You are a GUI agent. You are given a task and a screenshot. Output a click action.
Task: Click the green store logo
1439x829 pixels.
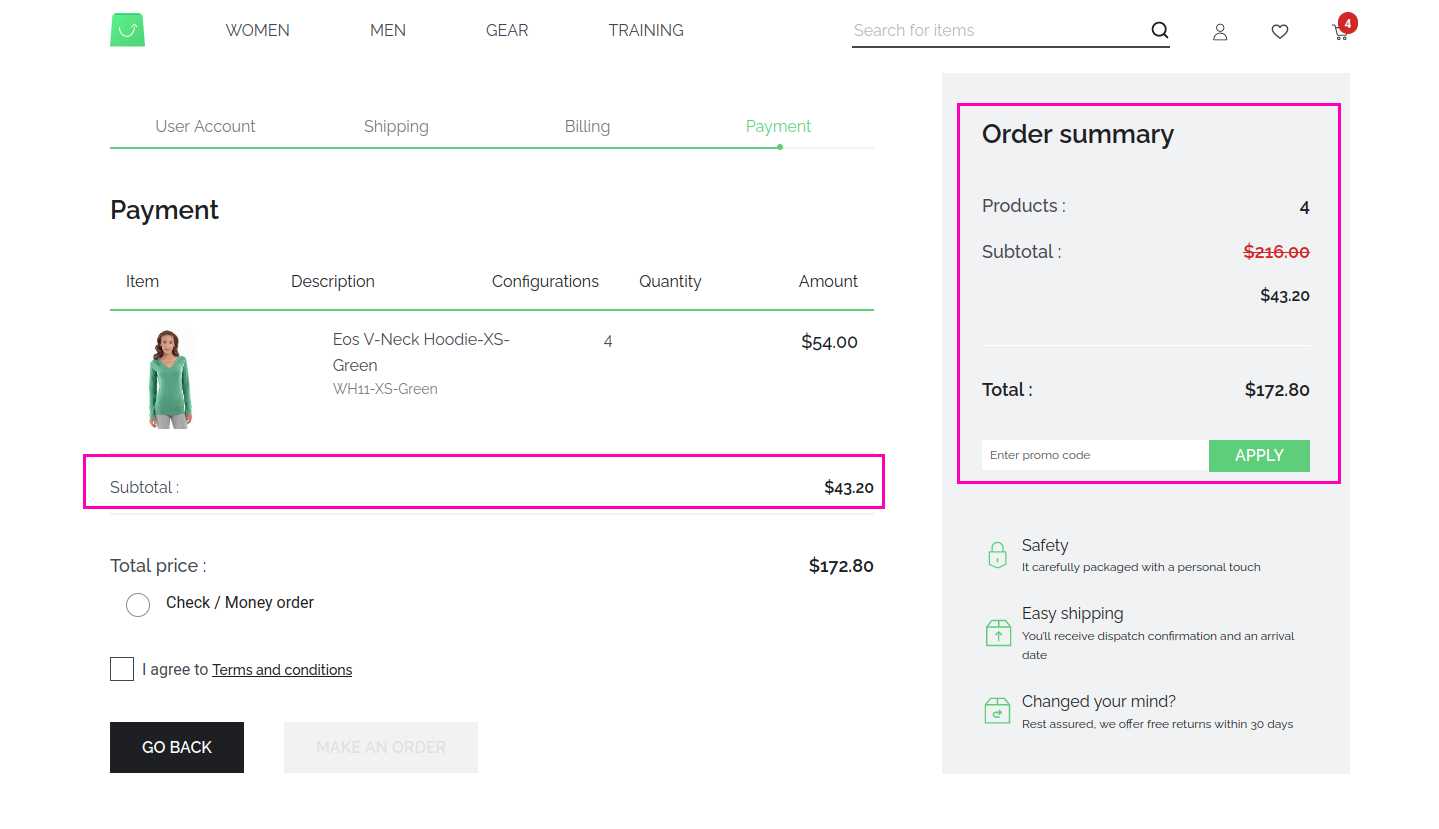coord(127,30)
